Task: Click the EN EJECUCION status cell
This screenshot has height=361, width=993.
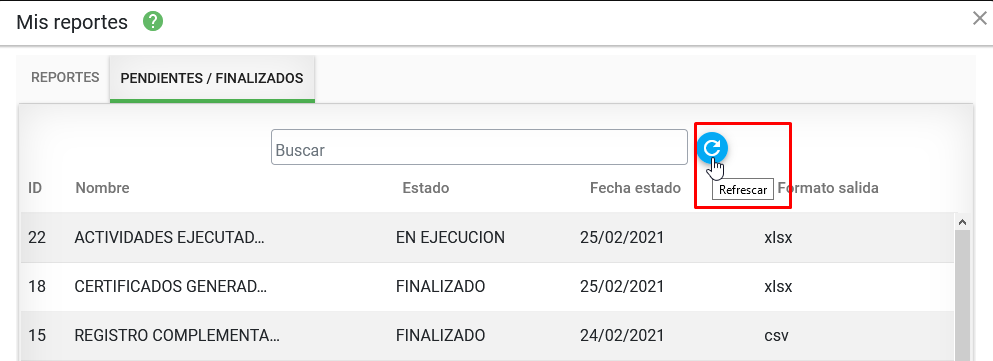Action: (450, 238)
